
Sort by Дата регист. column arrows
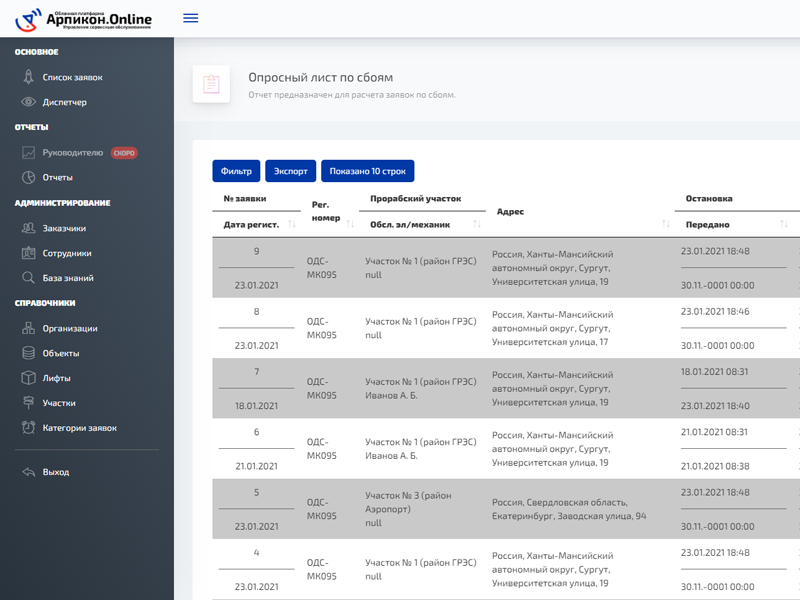[292, 224]
